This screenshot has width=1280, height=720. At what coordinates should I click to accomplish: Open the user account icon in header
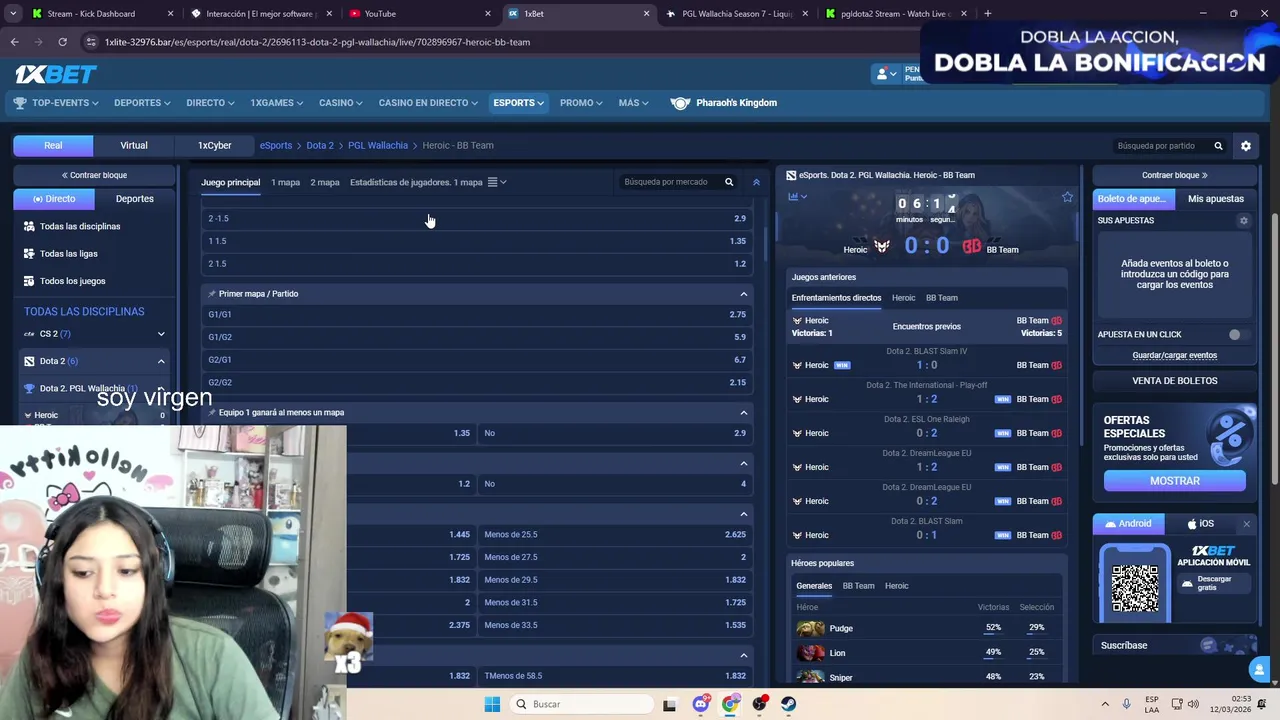click(882, 74)
